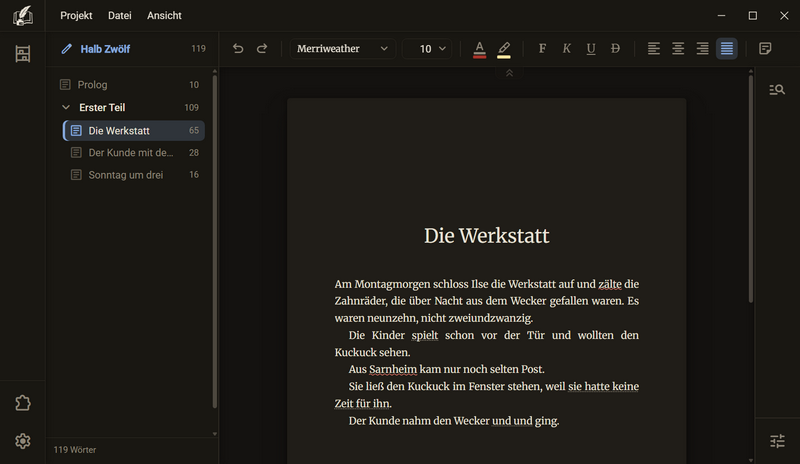Open the plugins puzzle piece icon
Image resolution: width=800 pixels, height=464 pixels.
point(22,403)
